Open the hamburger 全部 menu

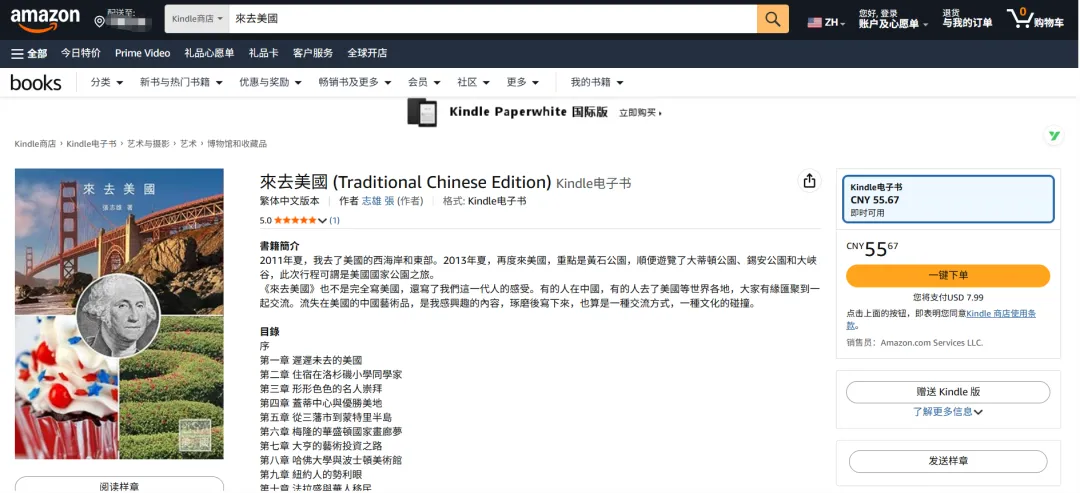coord(29,53)
